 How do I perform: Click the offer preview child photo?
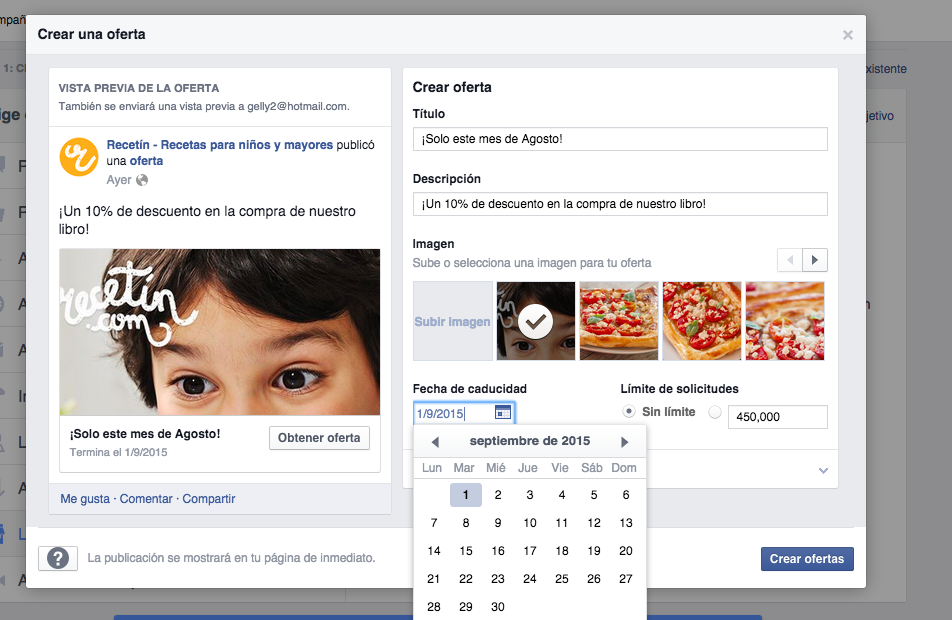[x=220, y=332]
